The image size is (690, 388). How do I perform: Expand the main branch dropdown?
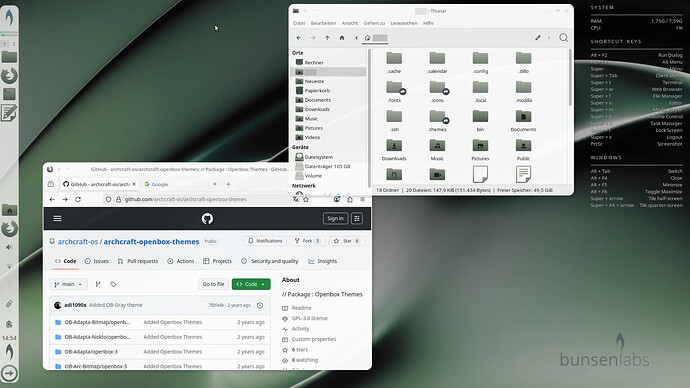point(68,284)
